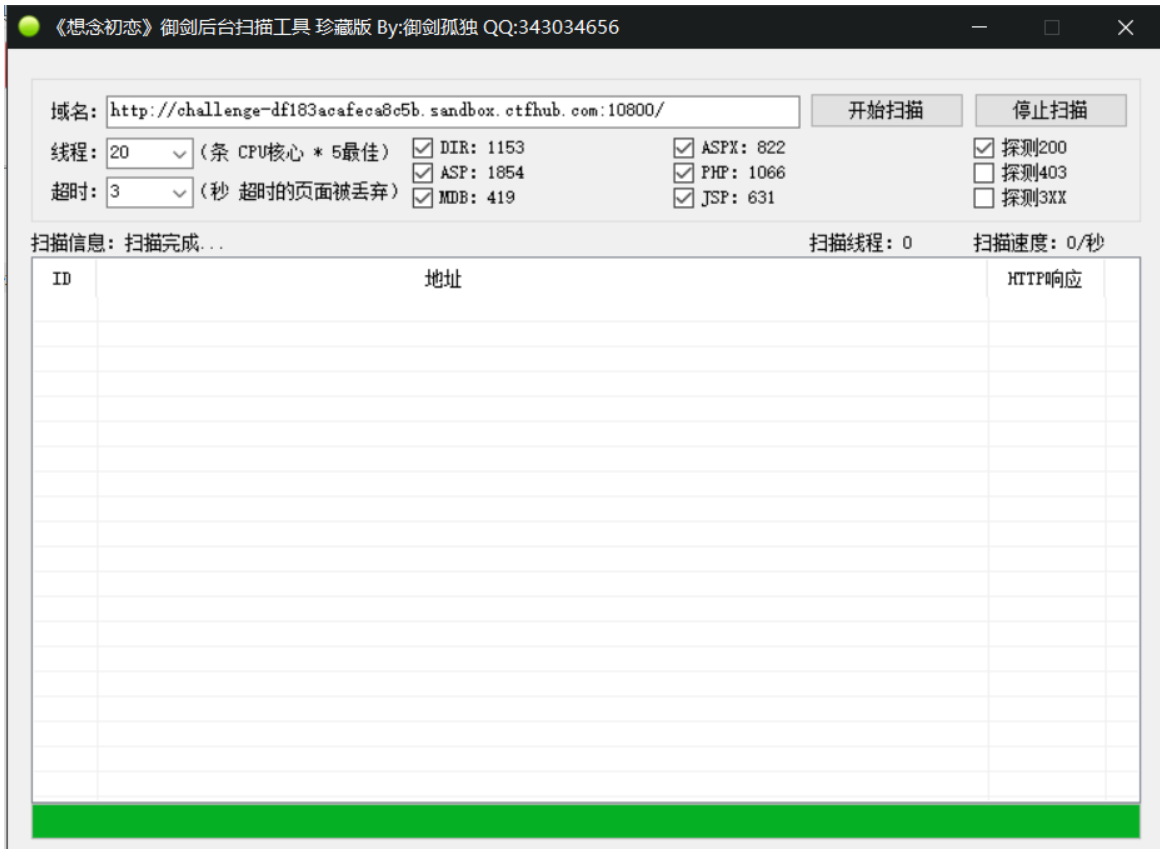
Task: Click the 开始扫描 button to start scanning
Action: tap(886, 110)
